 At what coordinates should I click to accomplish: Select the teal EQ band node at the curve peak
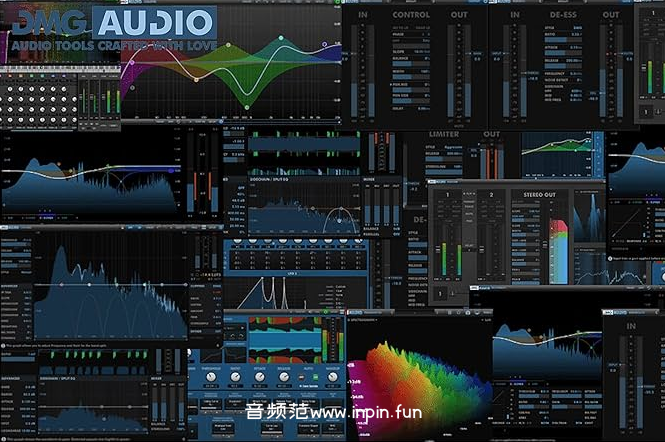click(281, 38)
